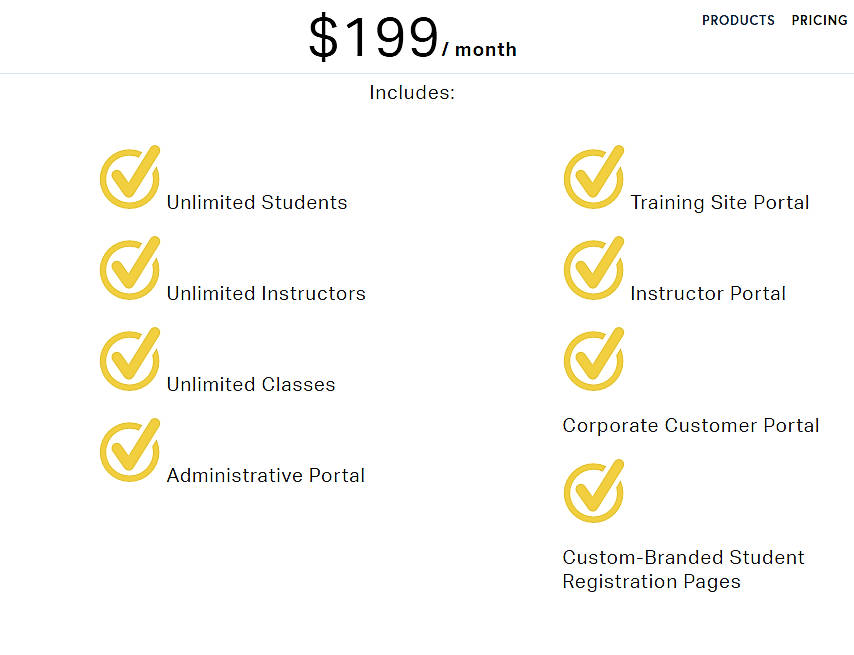
Task: Select the Instructor Portal feature text
Action: (x=708, y=293)
